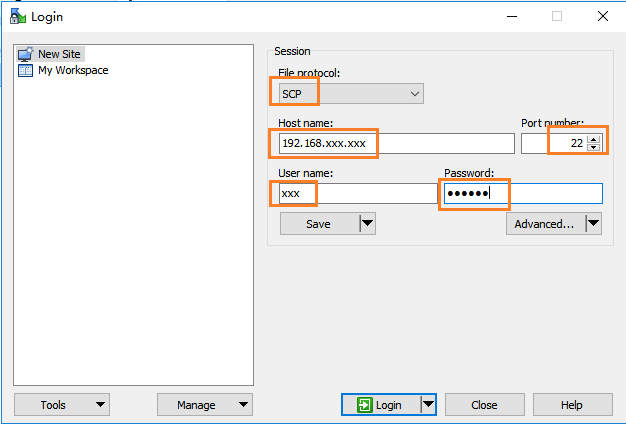Viewport: 626px width, 424px height.
Task: Close the Login dialog window
Action: click(603, 16)
